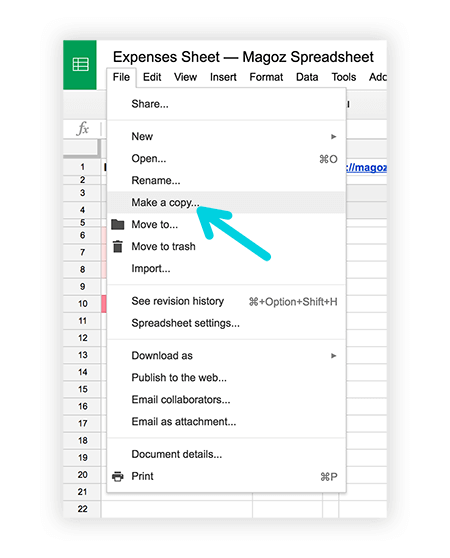The height and width of the screenshot is (558, 450).
Task: Select row header 22
Action: coord(82,509)
